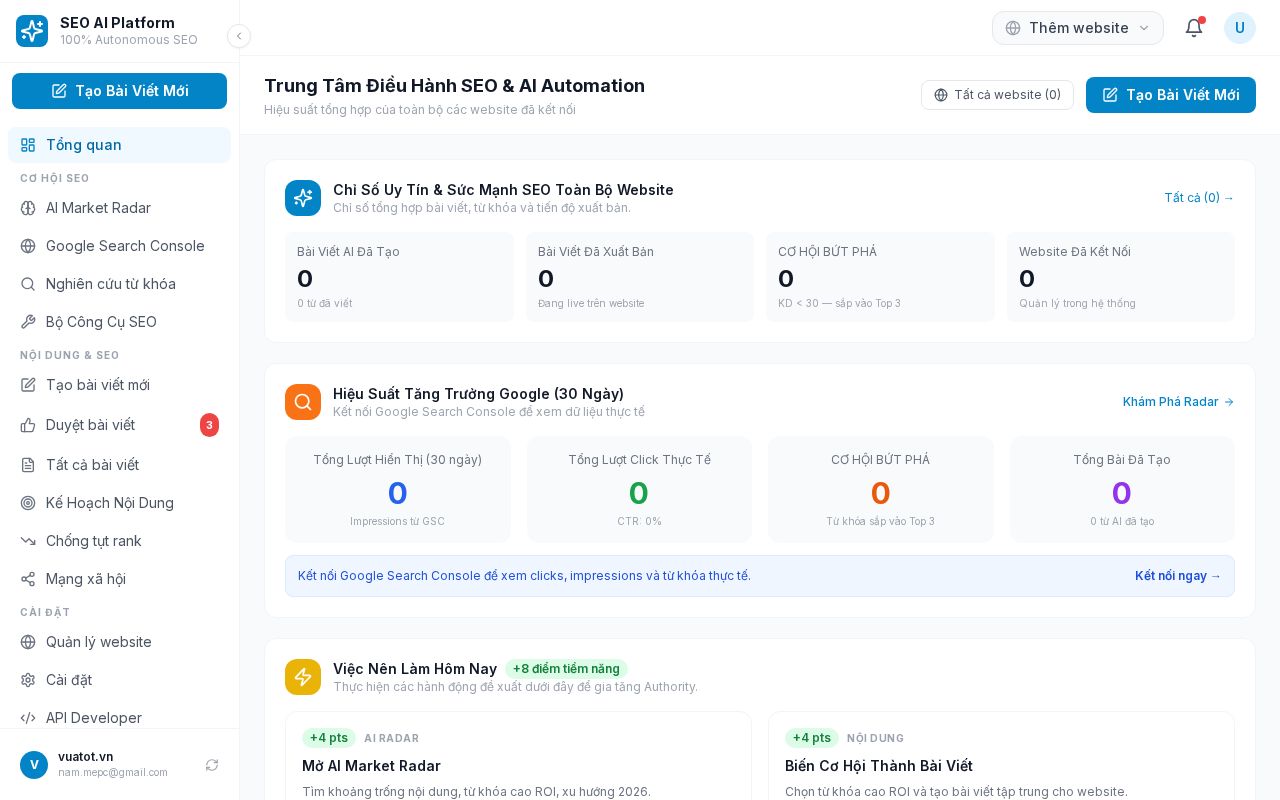Collapse the sidebar with the chevron button
This screenshot has width=1280, height=800.
[239, 36]
